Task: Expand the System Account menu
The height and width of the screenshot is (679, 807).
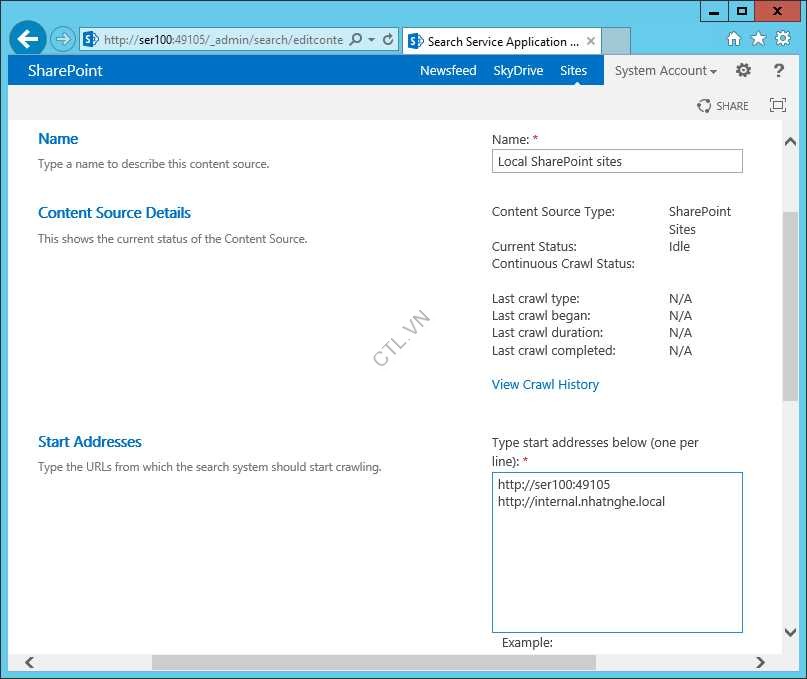Action: [x=665, y=71]
